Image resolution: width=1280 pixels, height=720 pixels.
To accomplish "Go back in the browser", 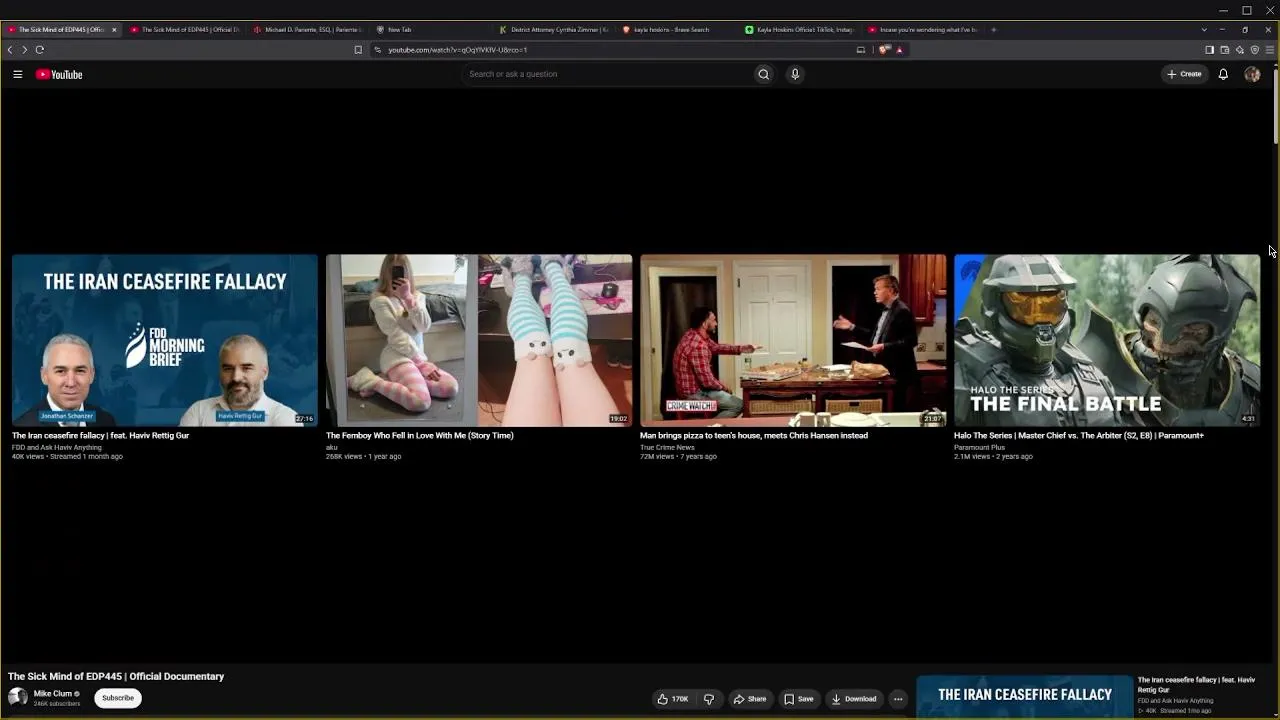I will (x=10, y=50).
